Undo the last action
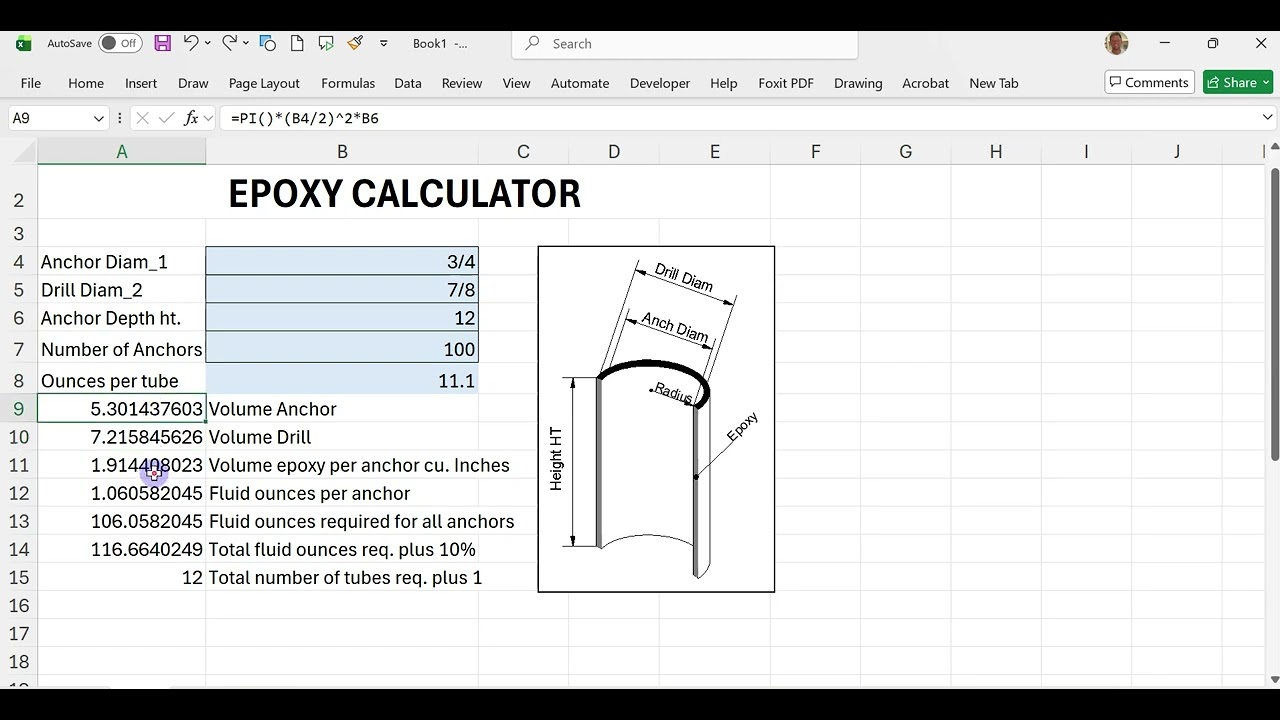The height and width of the screenshot is (720, 1280). click(191, 43)
